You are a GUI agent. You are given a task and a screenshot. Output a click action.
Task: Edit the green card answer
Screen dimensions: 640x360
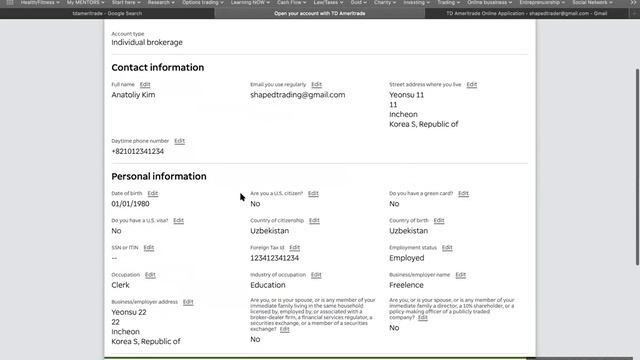pos(463,193)
